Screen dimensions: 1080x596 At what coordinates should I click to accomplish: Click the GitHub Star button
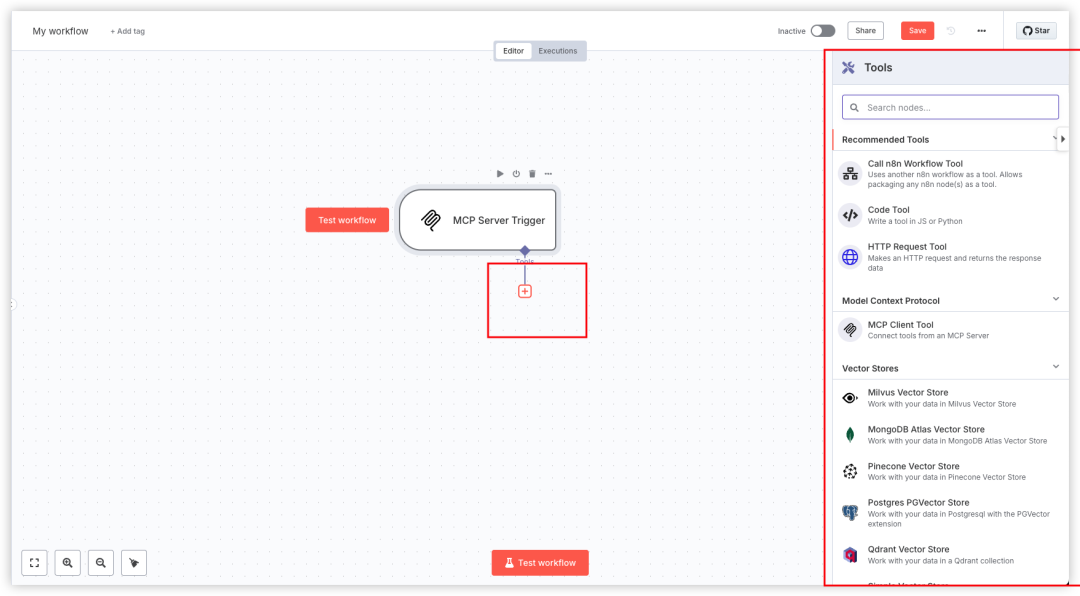click(x=1037, y=31)
